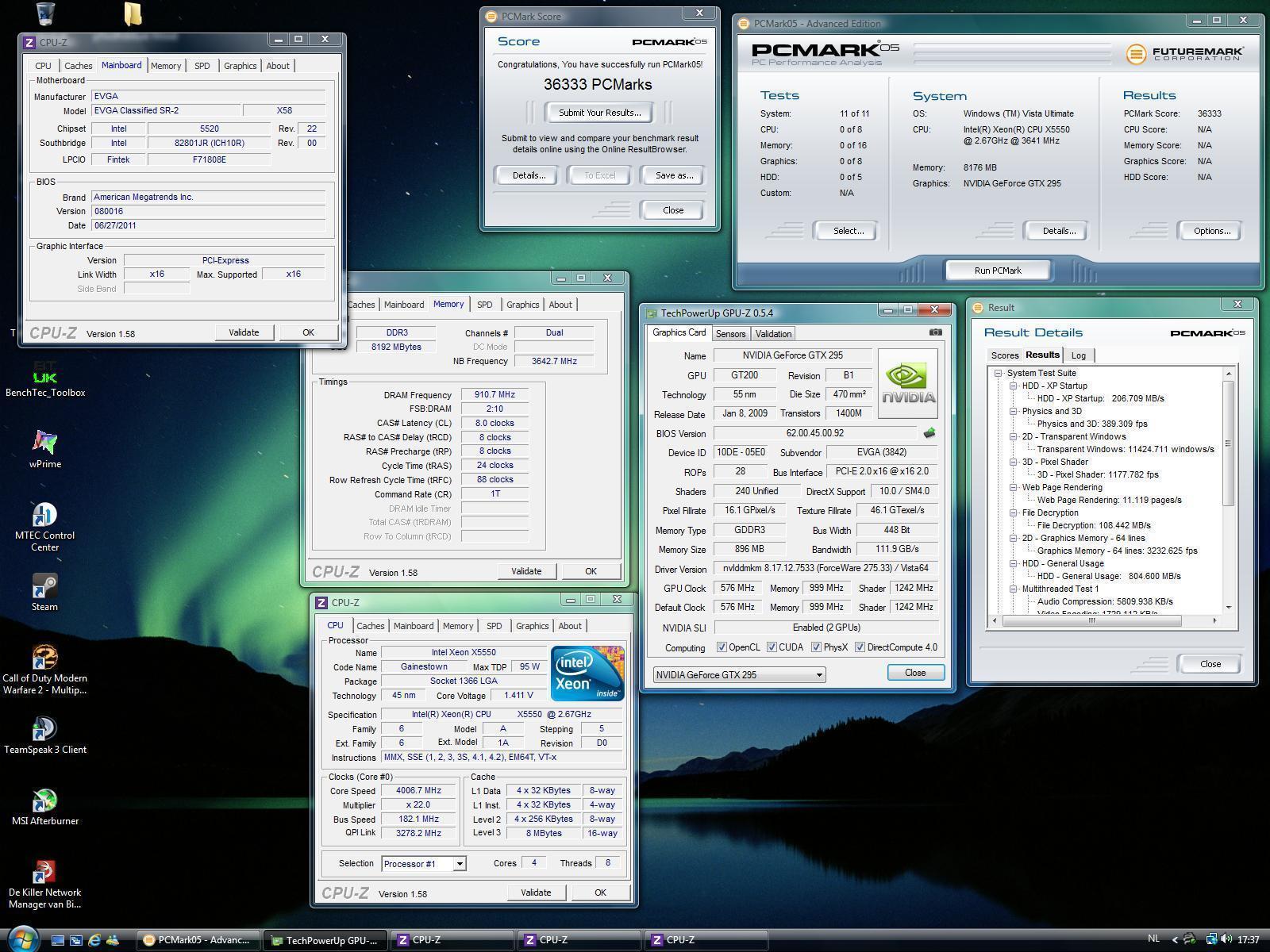The image size is (1270, 952).
Task: Toggle the DirectCompute 4.0 checkbox
Action: pyautogui.click(x=860, y=647)
